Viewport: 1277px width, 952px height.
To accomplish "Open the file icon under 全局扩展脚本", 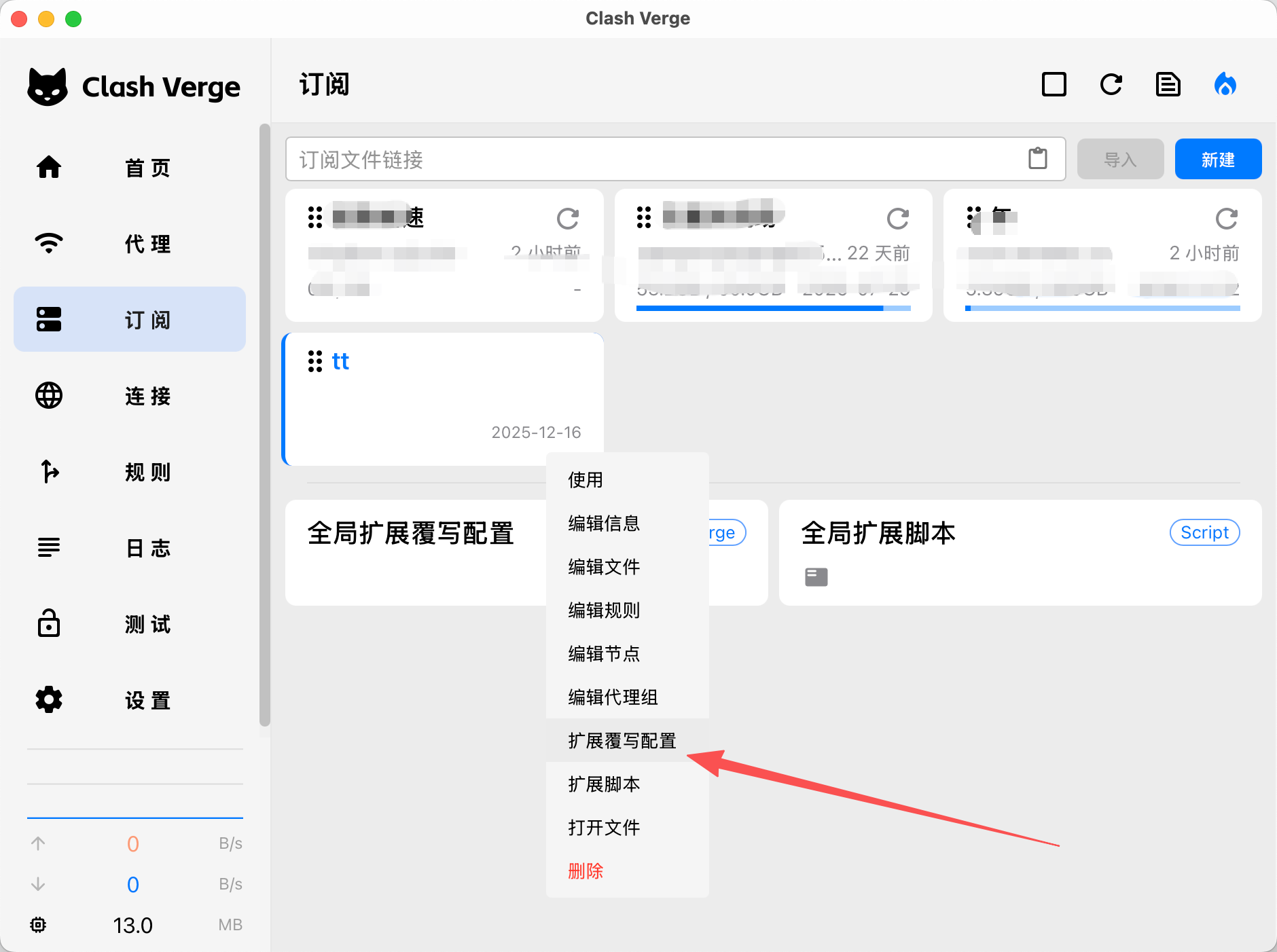I will click(x=816, y=576).
